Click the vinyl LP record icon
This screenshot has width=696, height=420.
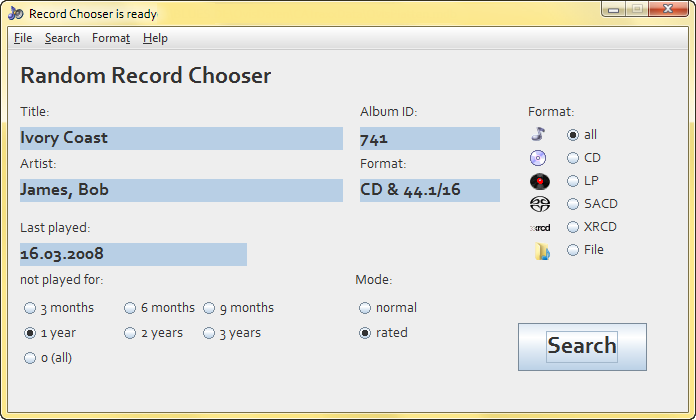point(540,181)
